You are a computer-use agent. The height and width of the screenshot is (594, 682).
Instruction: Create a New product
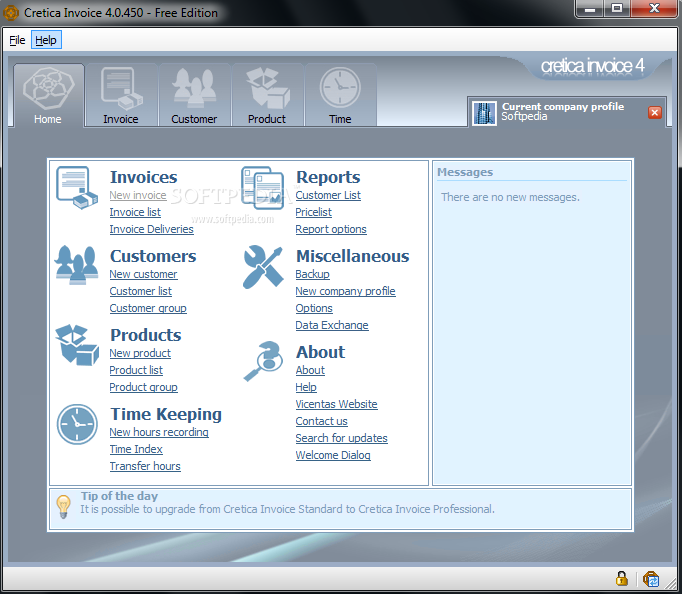tap(140, 354)
